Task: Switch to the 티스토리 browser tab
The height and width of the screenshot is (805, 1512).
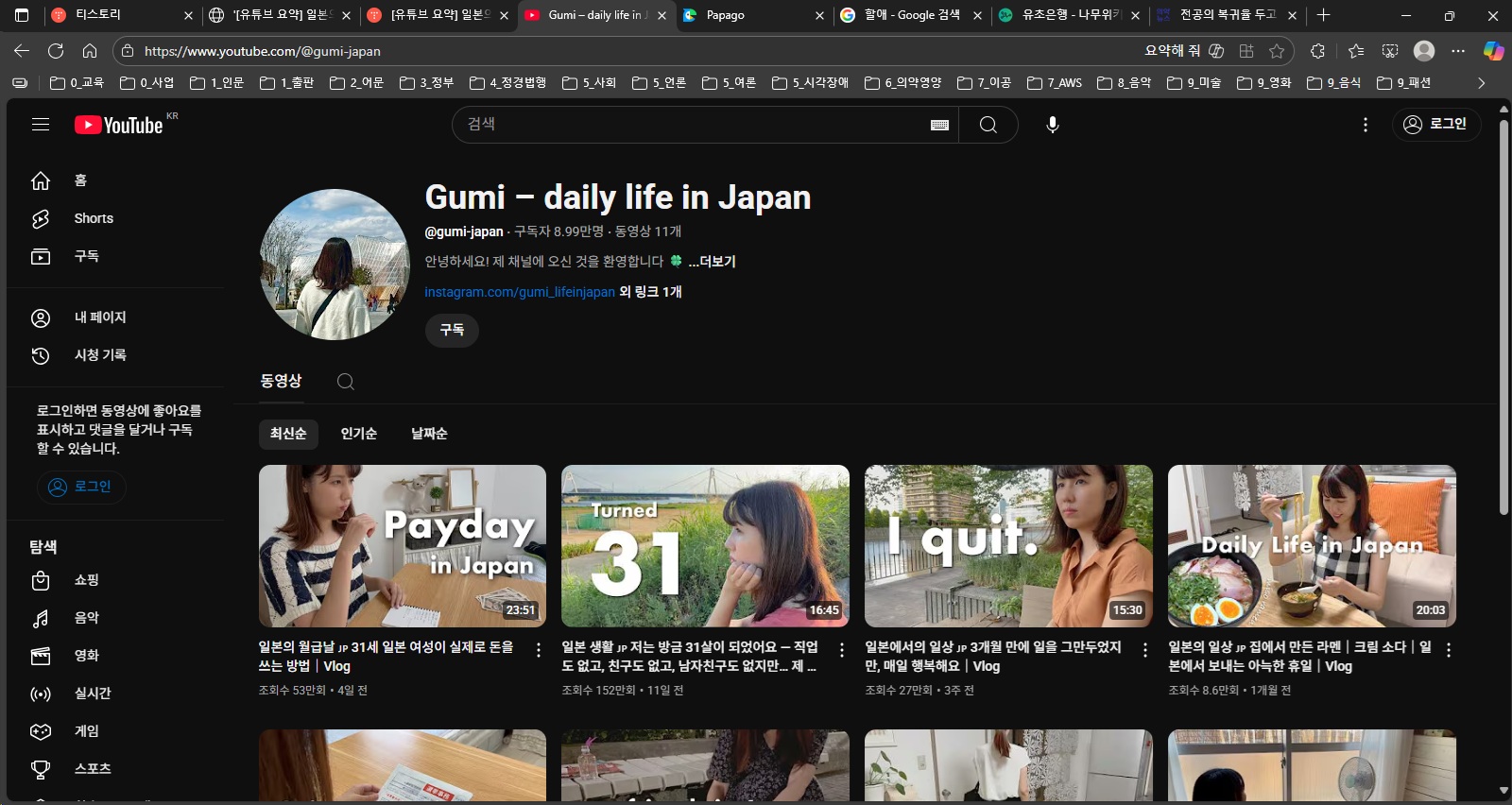Action: [120, 15]
